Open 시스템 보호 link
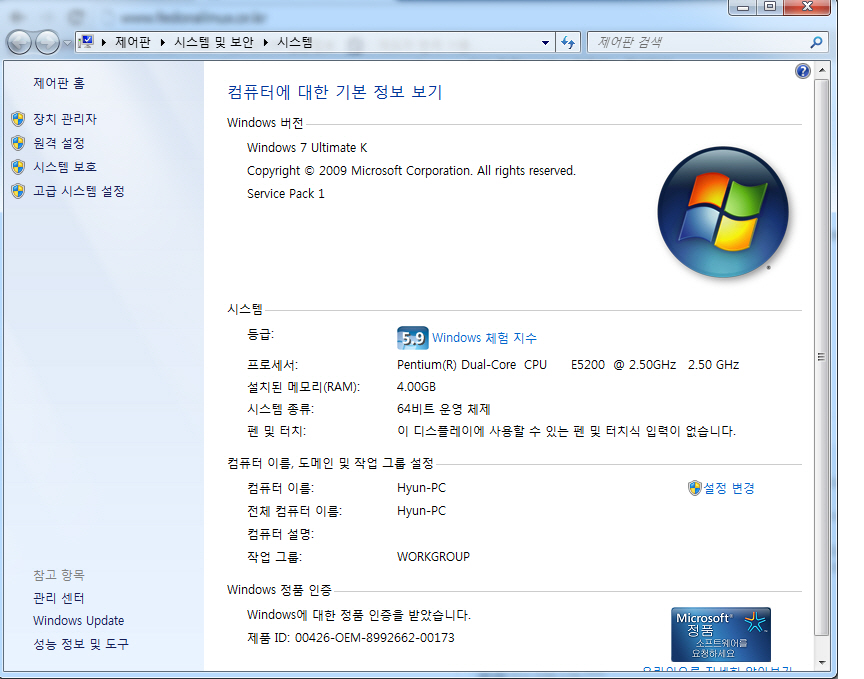The height and width of the screenshot is (679, 864). 64,167
